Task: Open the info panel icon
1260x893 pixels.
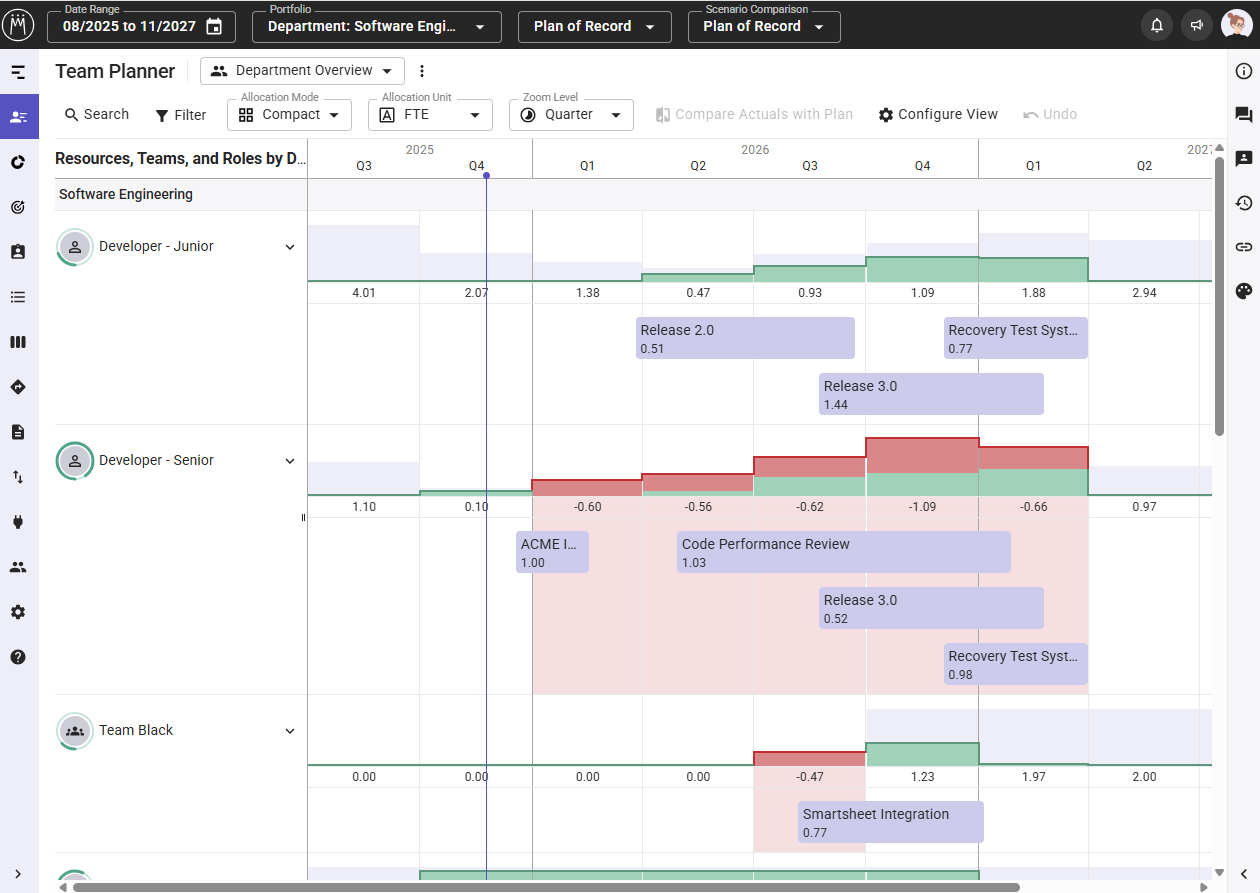Action: tap(1243, 71)
